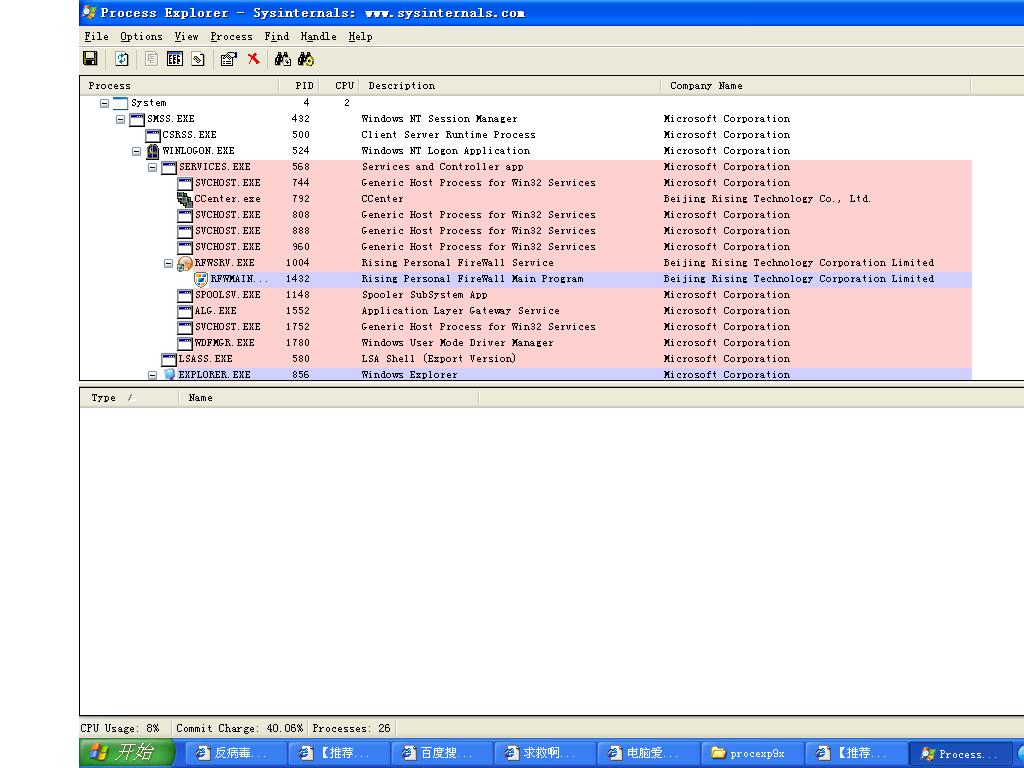1024x768 pixels.
Task: Click the Company Name column header
Action: (x=706, y=86)
